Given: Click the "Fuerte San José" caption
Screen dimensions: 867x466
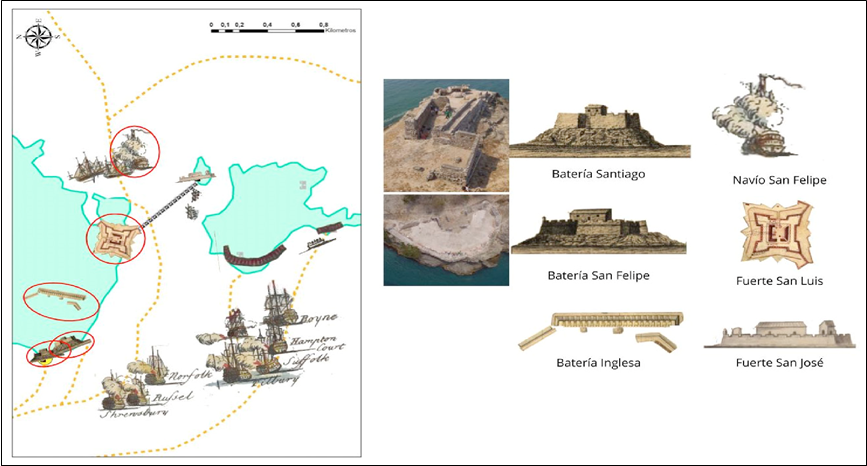Looking at the screenshot, I should click(x=778, y=363).
